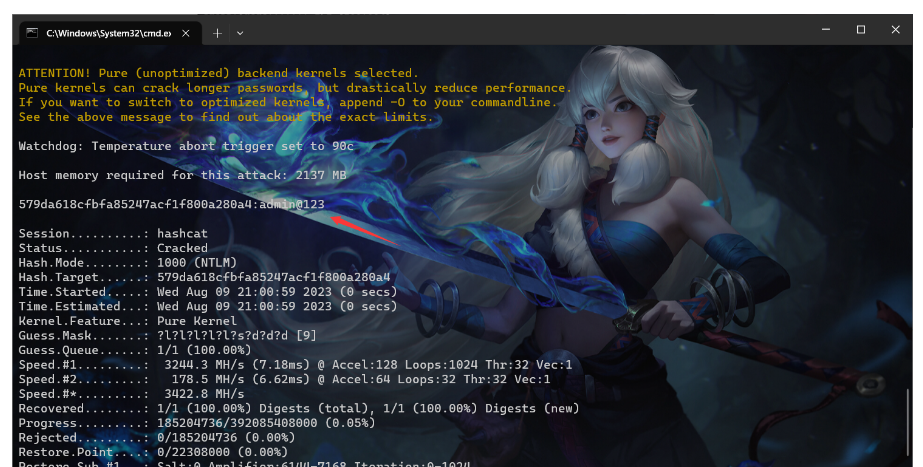This screenshot has height=467, width=923.
Task: Click the Speed.#2 178.5 MH/s line
Action: click(x=284, y=380)
